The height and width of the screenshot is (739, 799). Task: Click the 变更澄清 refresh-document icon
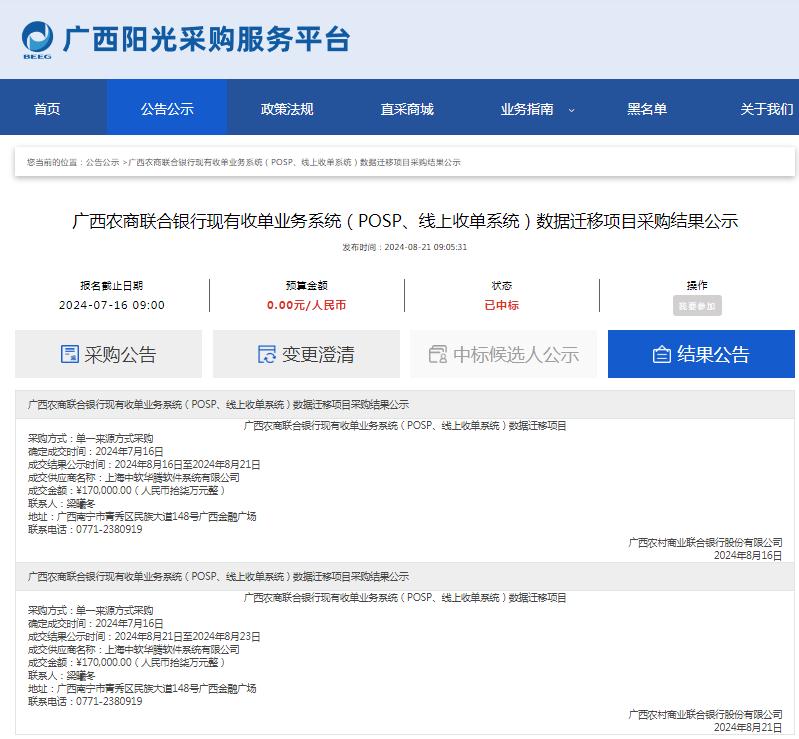pos(267,354)
